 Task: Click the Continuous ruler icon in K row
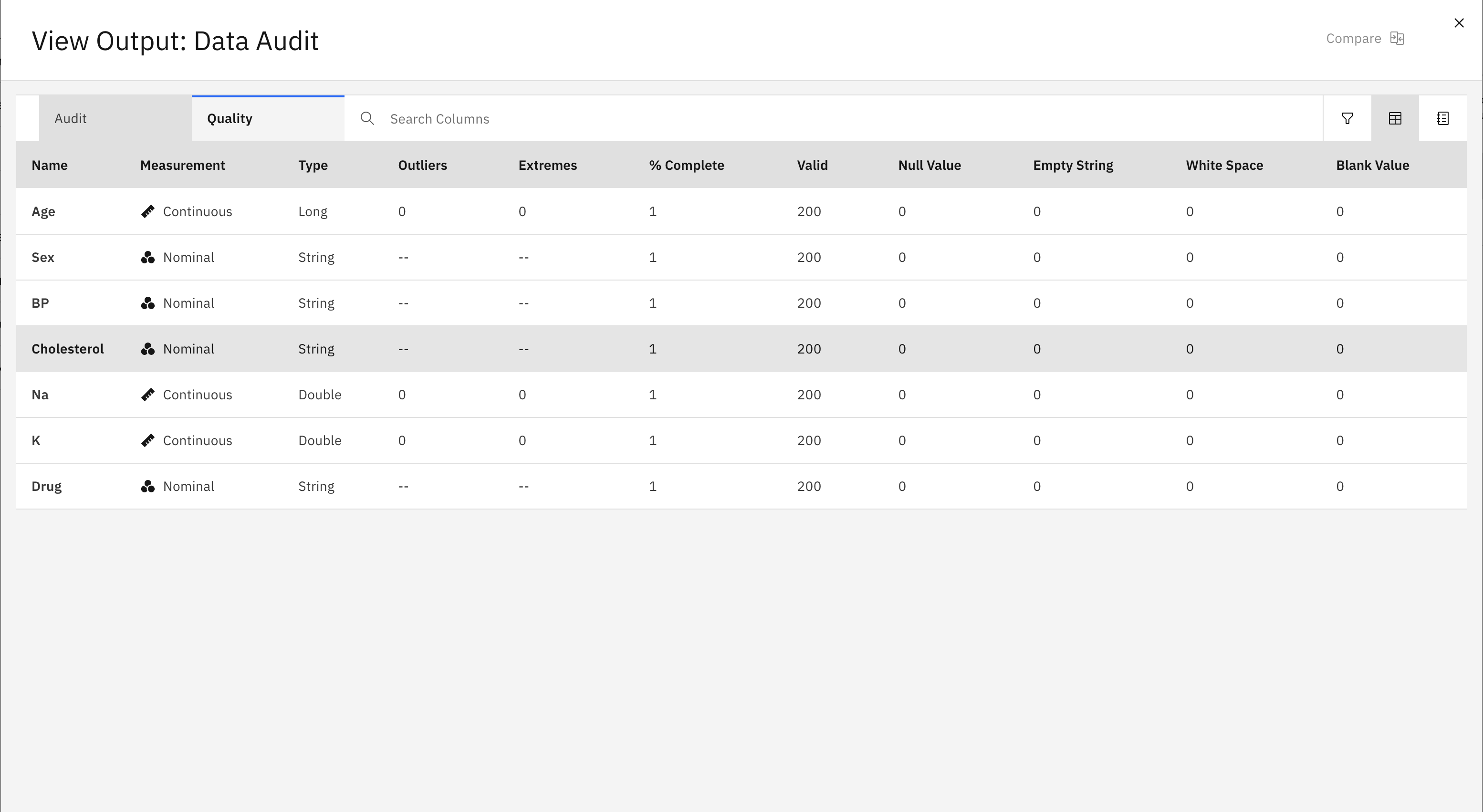point(148,441)
